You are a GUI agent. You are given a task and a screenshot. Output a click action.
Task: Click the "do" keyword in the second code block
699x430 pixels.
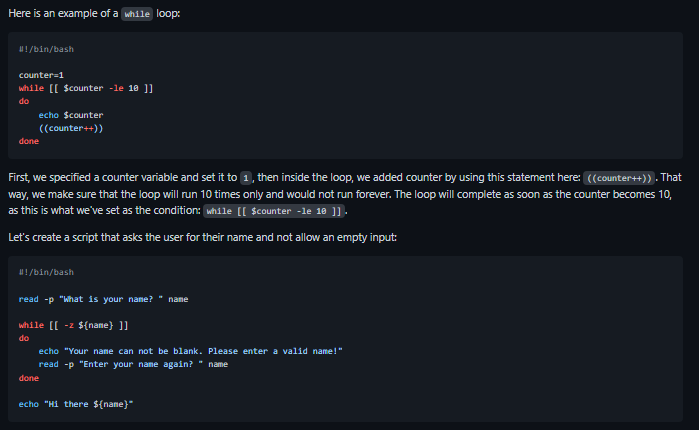(24, 338)
